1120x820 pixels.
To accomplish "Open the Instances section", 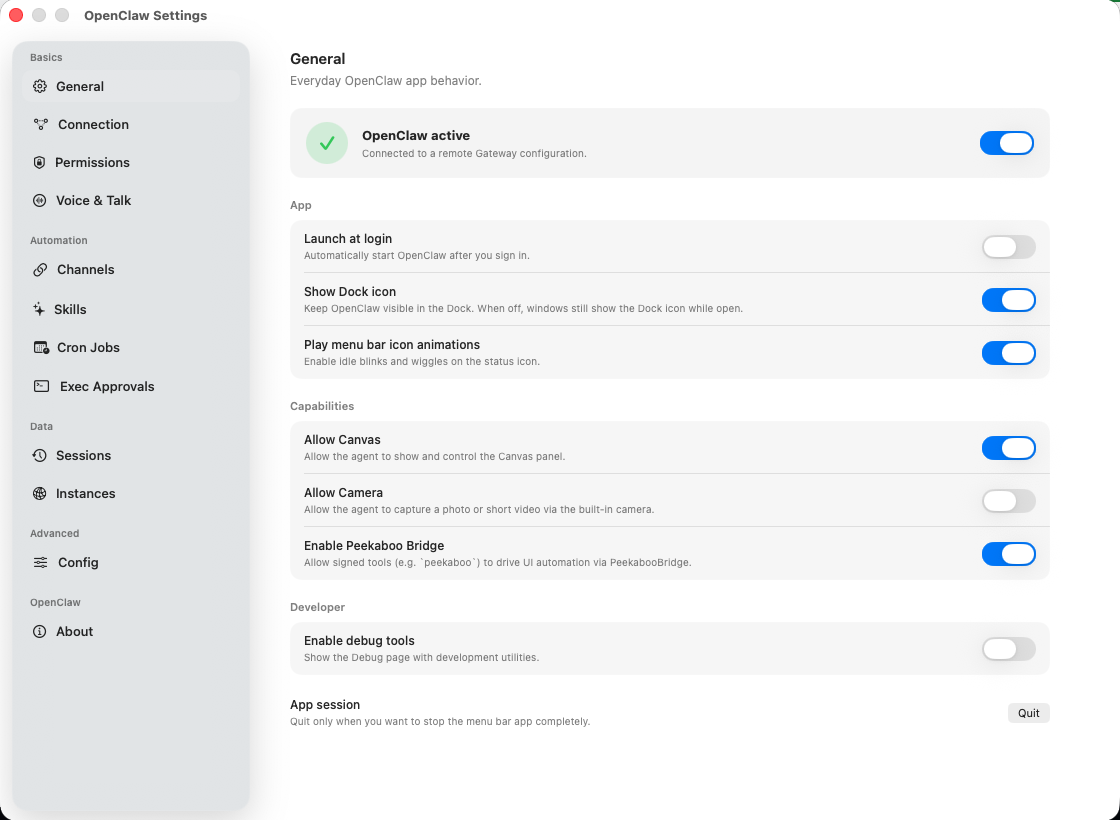I will (x=131, y=494).
